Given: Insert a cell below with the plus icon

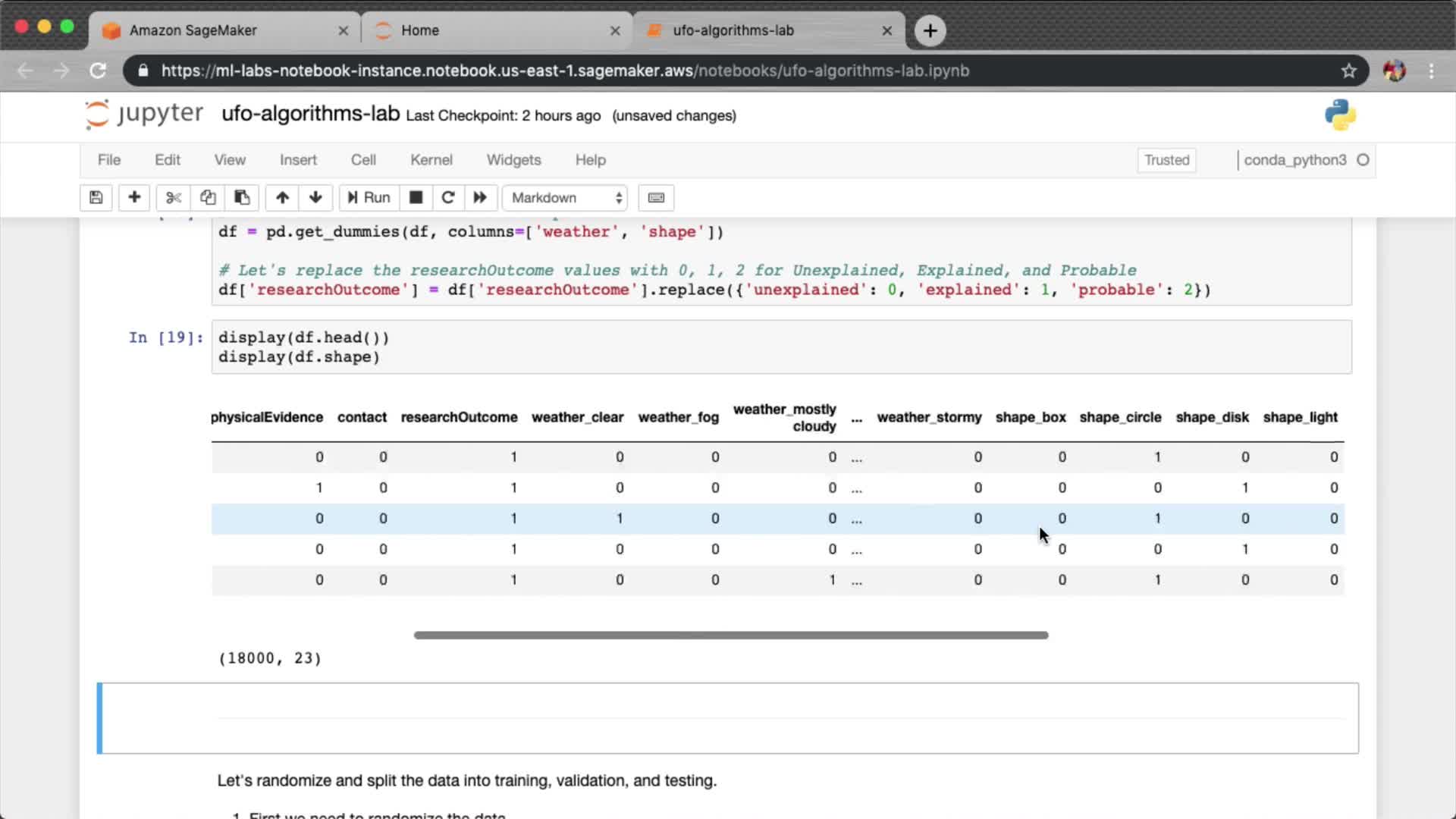Looking at the screenshot, I should 134,198.
